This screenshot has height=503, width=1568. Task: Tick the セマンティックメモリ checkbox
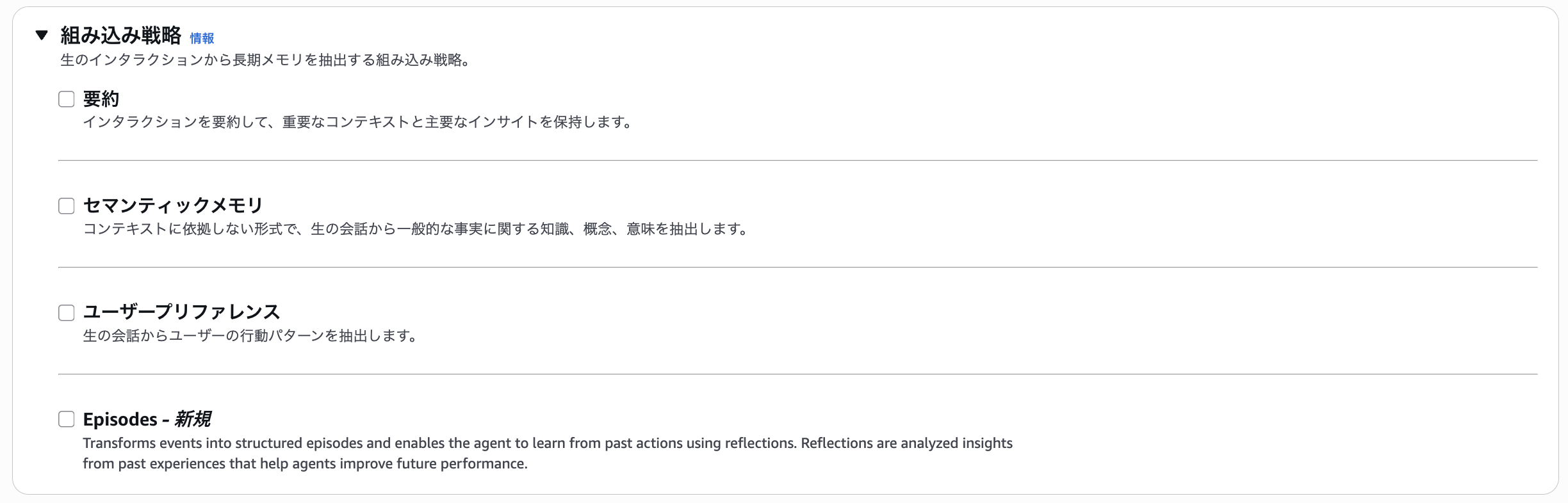click(67, 205)
